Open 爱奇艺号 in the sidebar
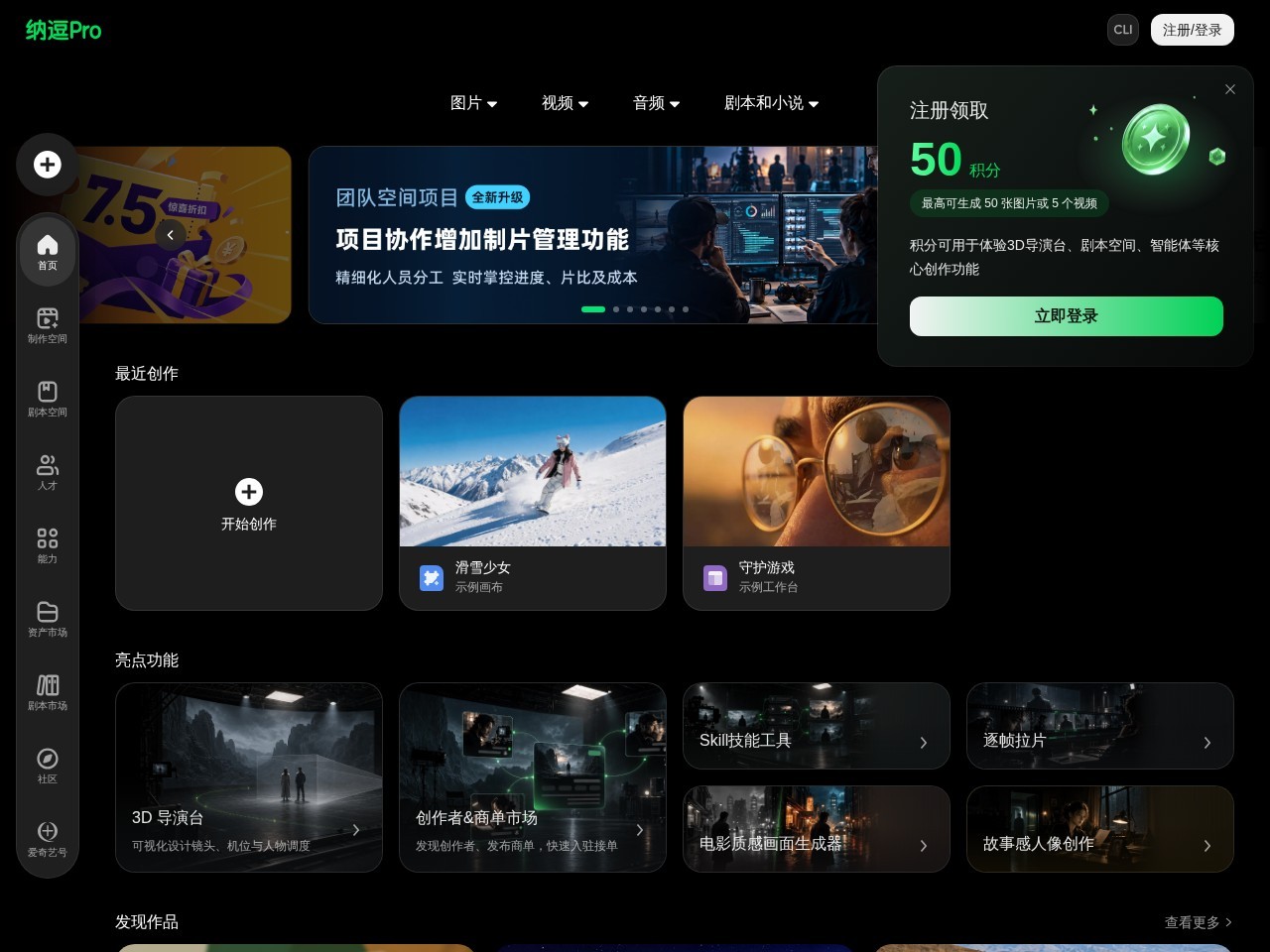The height and width of the screenshot is (952, 1270). point(48,839)
